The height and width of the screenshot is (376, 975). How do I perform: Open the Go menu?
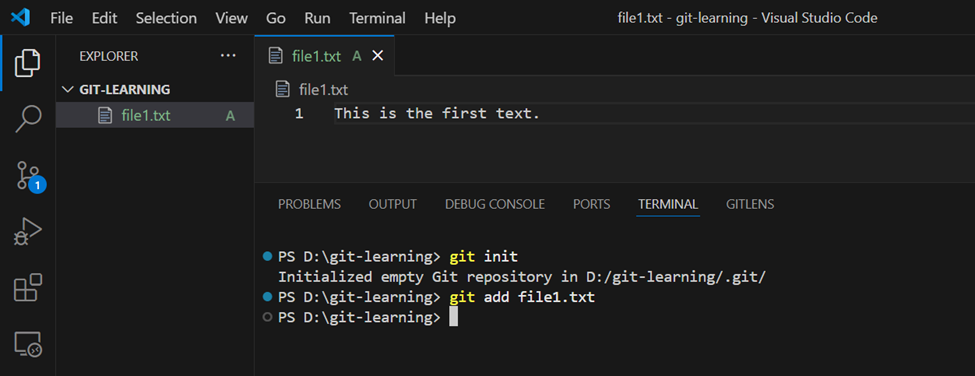pyautogui.click(x=275, y=18)
